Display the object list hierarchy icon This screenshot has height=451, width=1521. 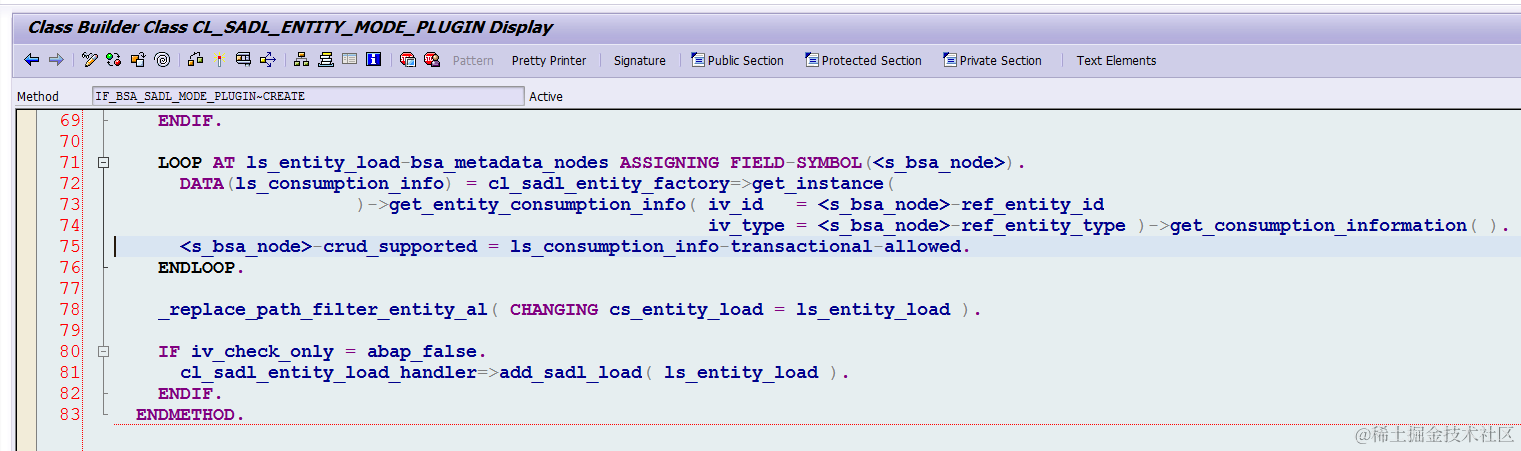[301, 60]
